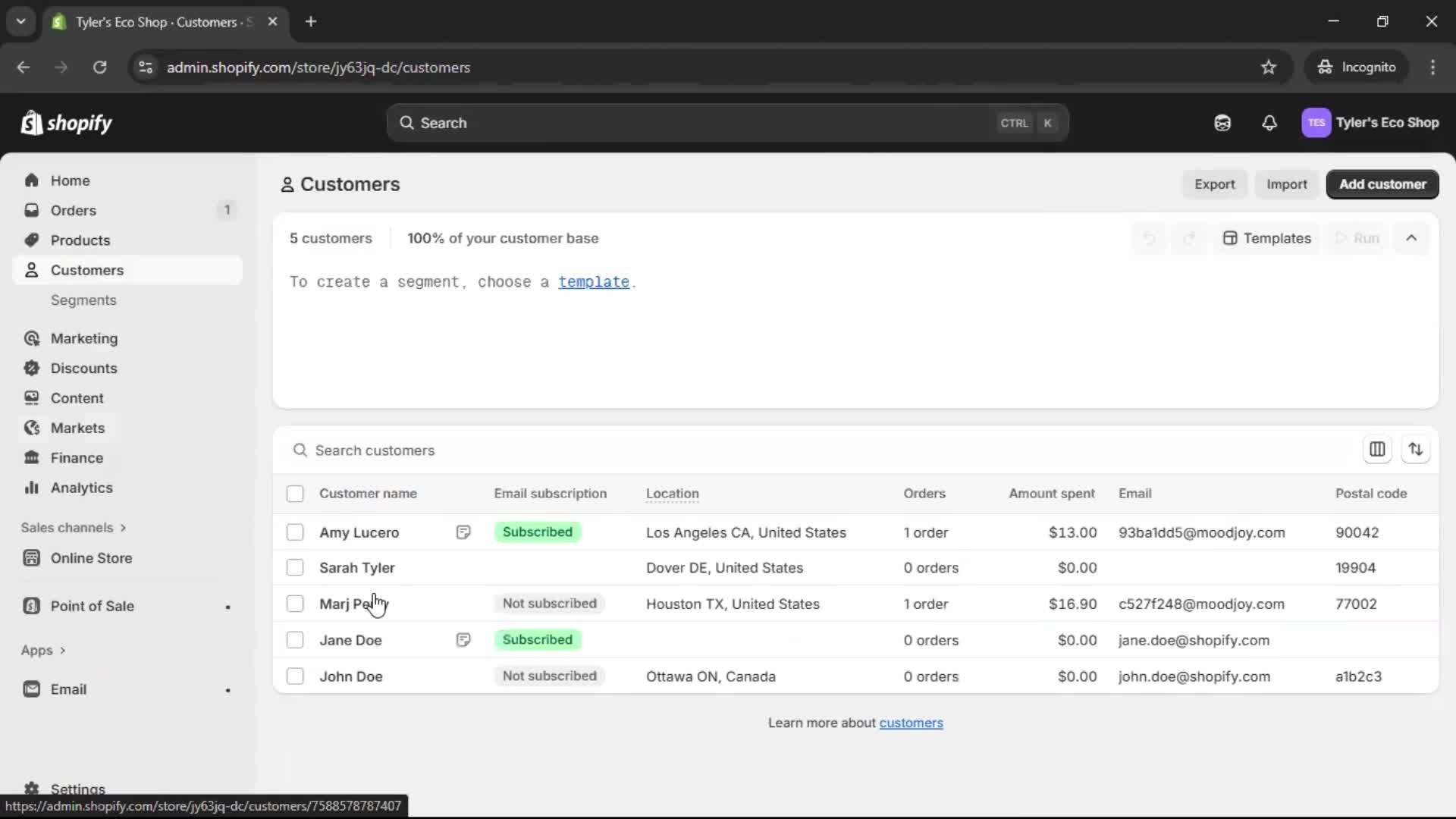Open the note icon next to Jane Doe
Image resolution: width=1456 pixels, height=819 pixels.
(x=463, y=639)
